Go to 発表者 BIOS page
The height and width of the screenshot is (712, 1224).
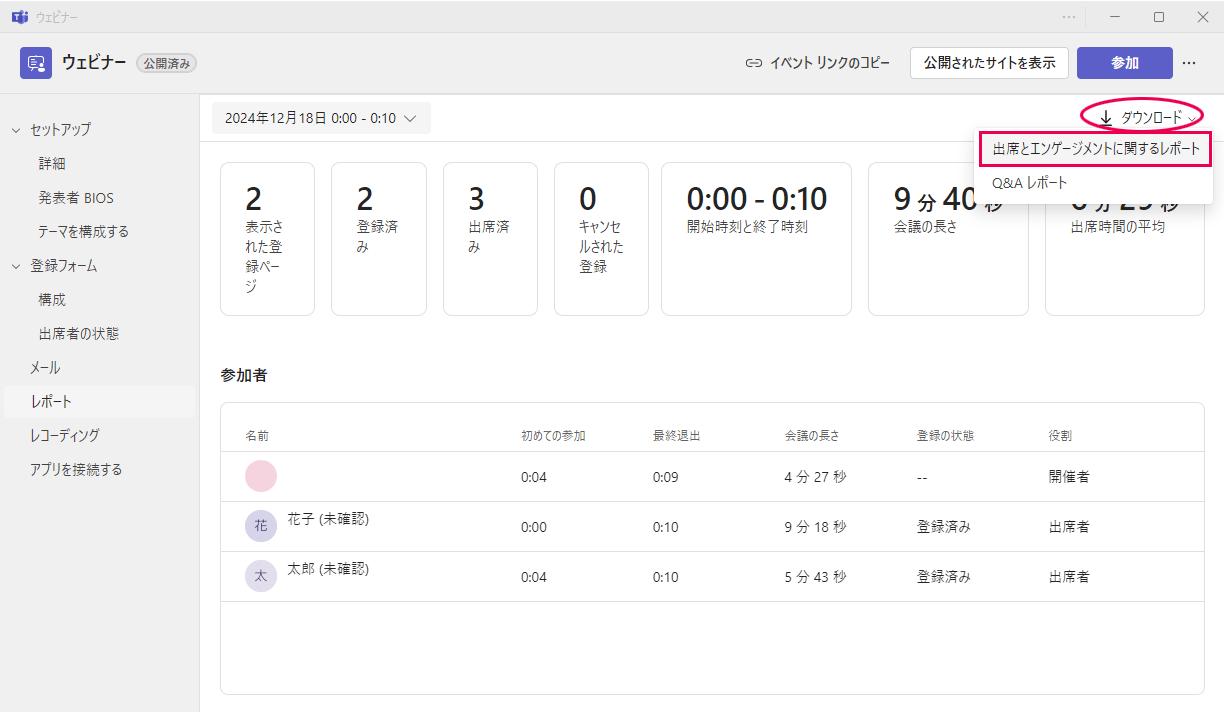pyautogui.click(x=76, y=198)
